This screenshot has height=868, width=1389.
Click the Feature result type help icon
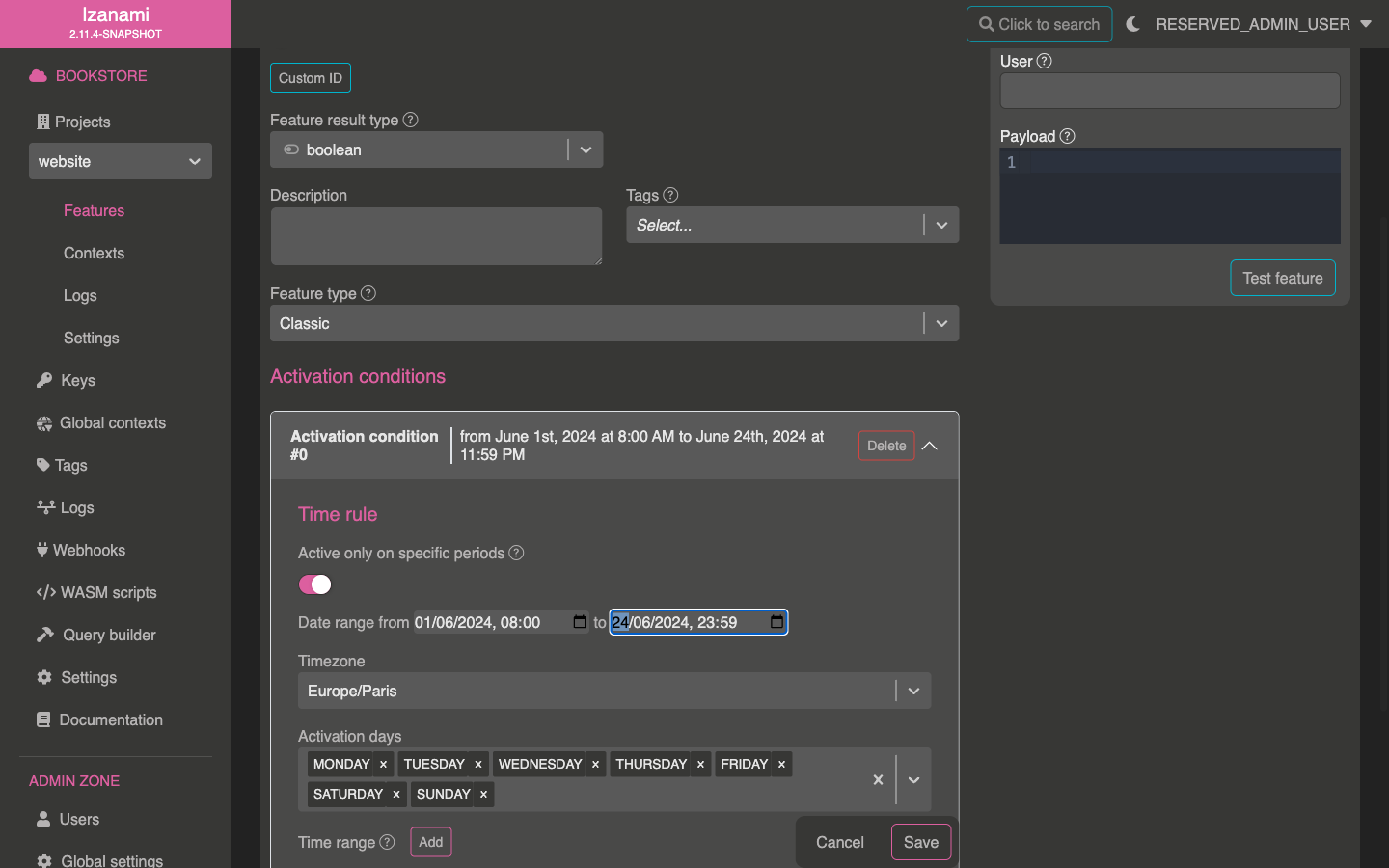[x=410, y=120]
